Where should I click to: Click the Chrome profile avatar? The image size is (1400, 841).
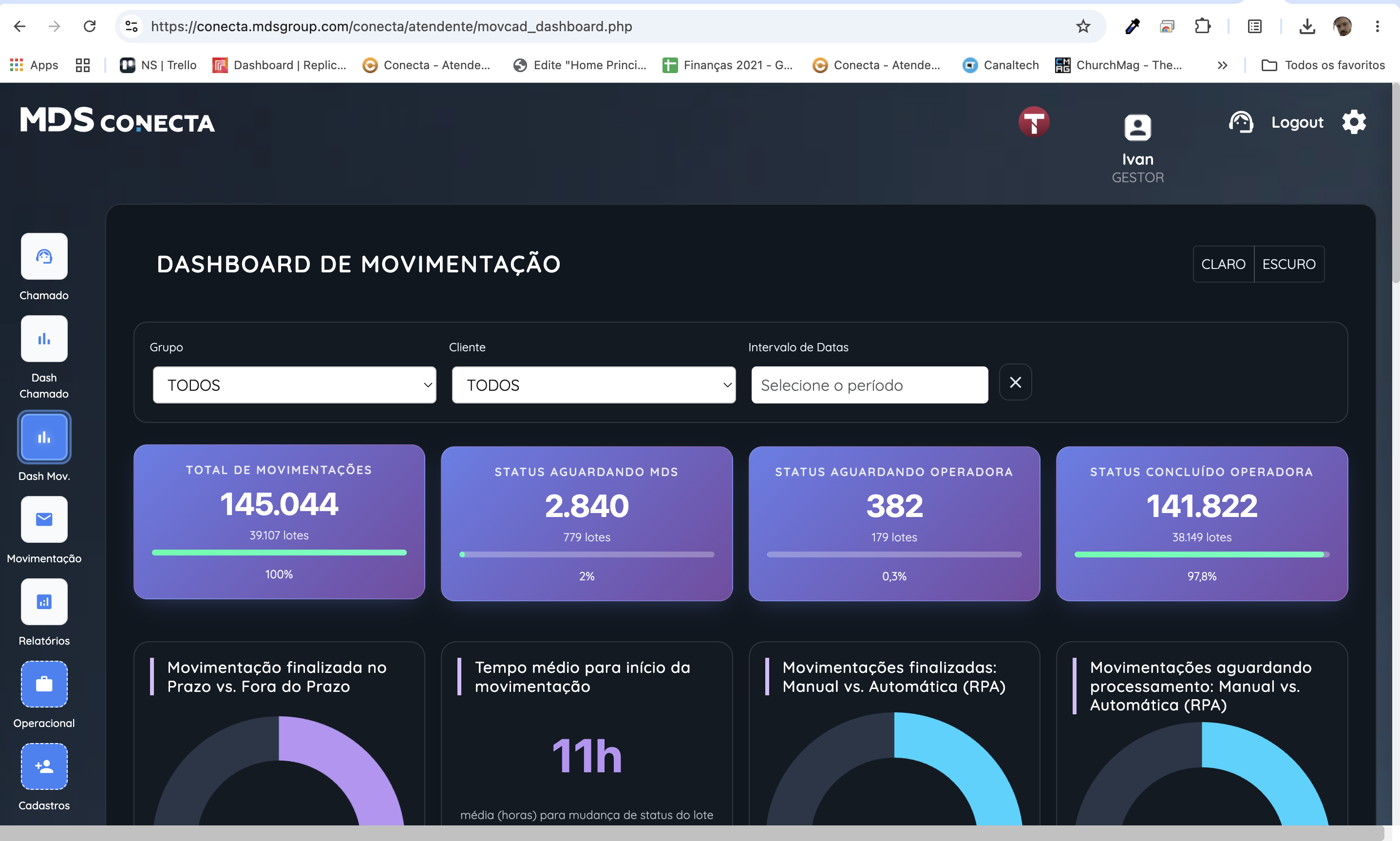tap(1342, 26)
